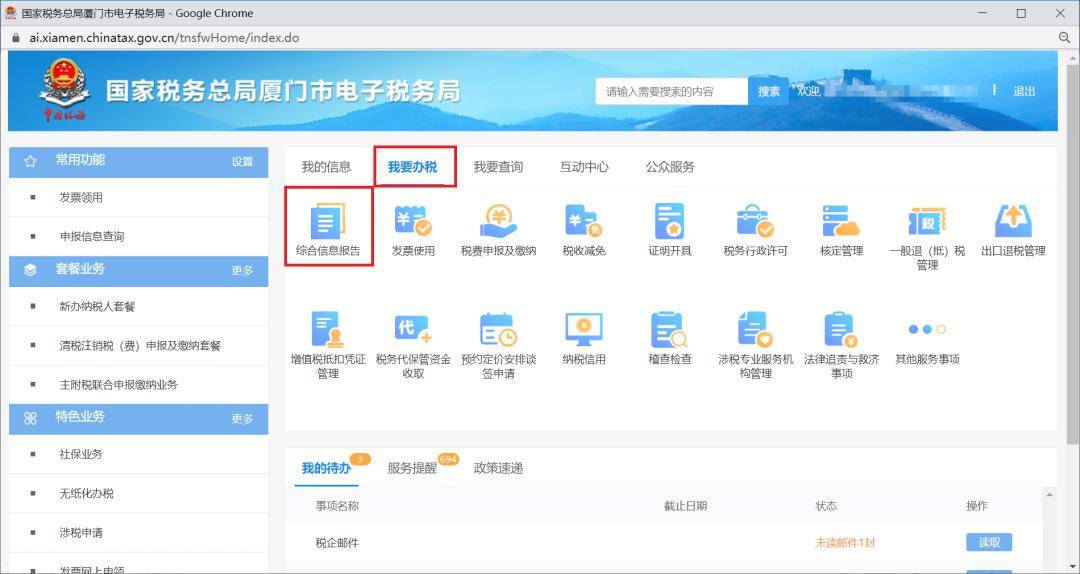The height and width of the screenshot is (574, 1080).
Task: Open the 纳税信用 icon
Action: (x=584, y=329)
